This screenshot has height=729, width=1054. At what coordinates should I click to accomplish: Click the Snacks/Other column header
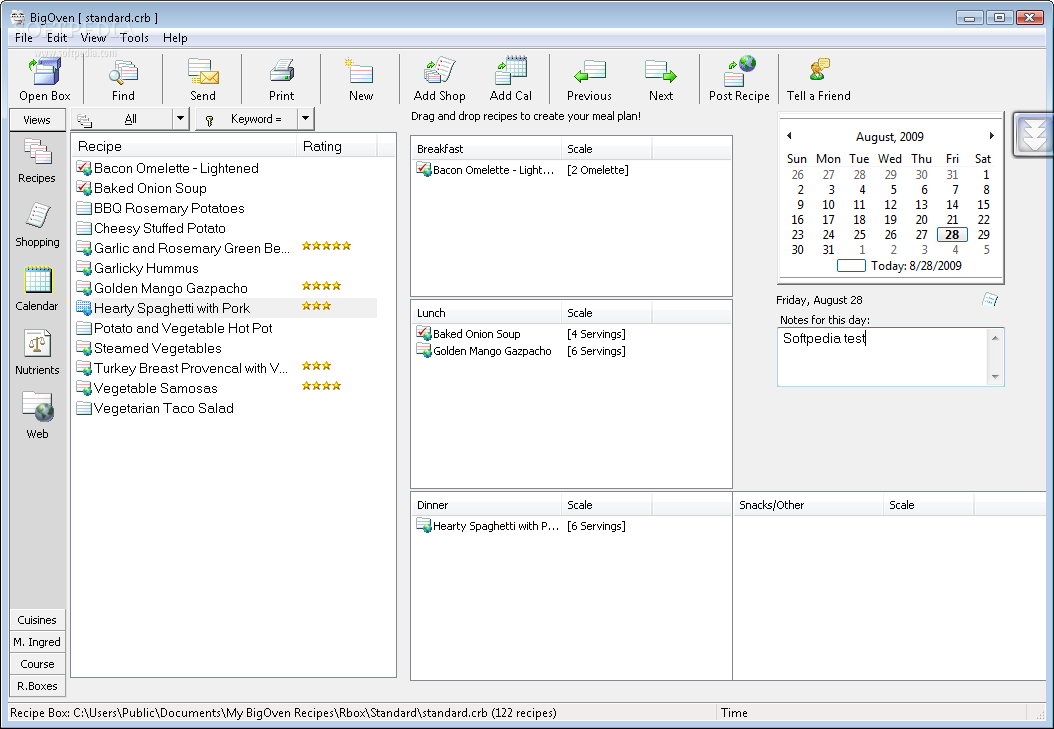tap(807, 505)
